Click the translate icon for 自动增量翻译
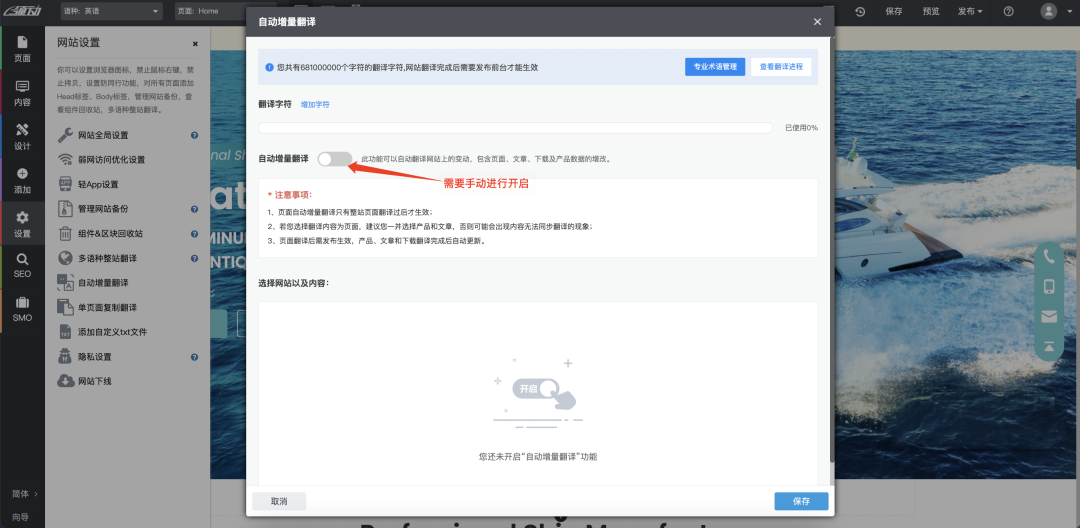The image size is (1080, 528). [x=65, y=282]
